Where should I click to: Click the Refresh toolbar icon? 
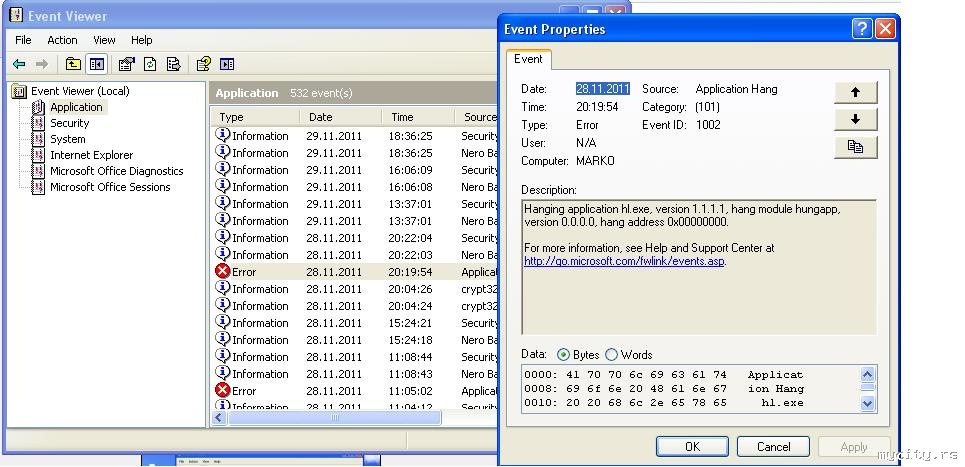click(x=150, y=64)
